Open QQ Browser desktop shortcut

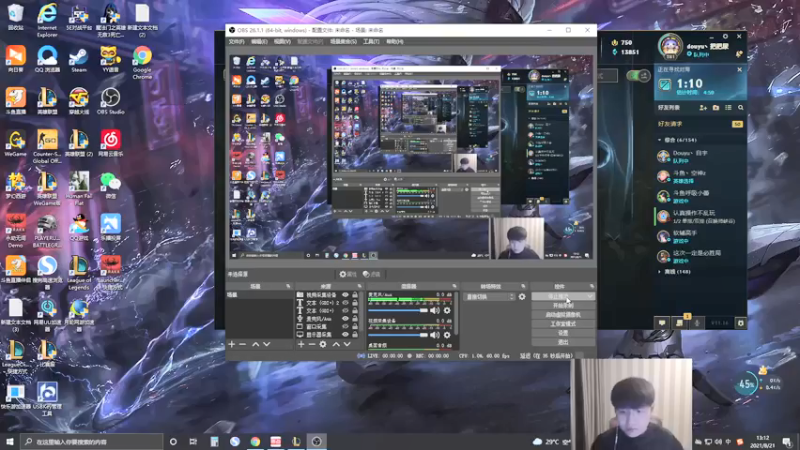pos(47,59)
